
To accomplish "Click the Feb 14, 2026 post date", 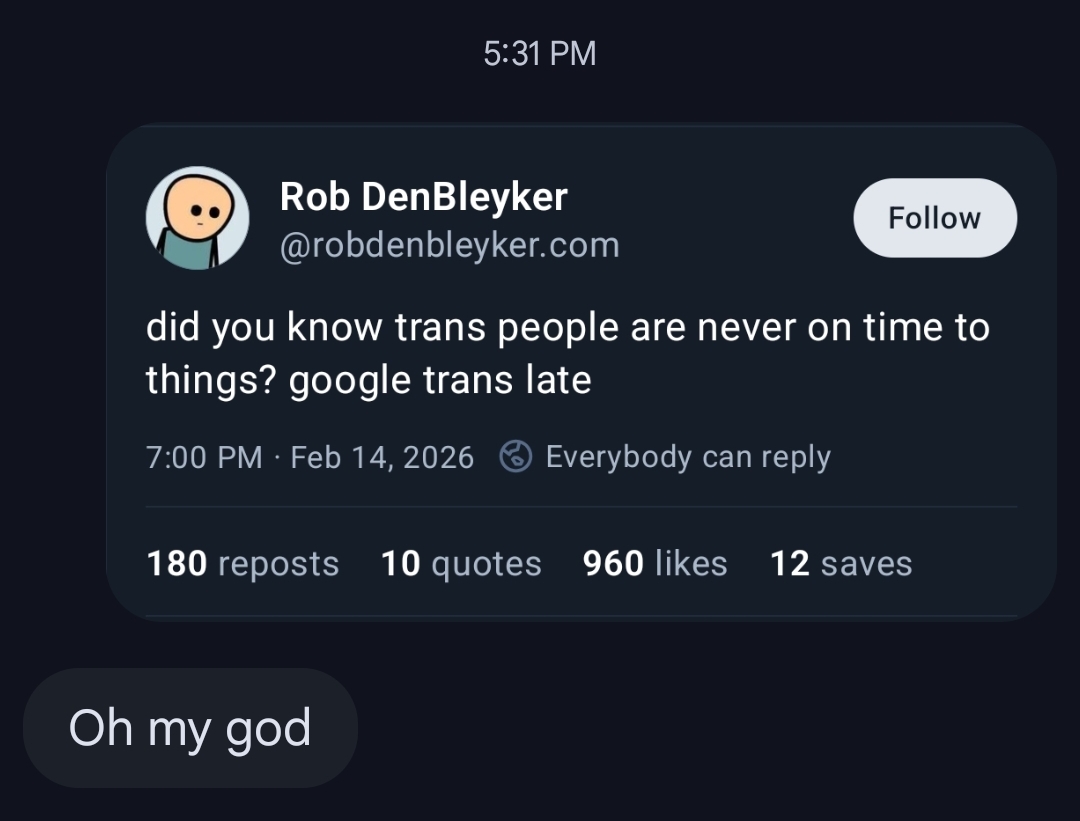I will pyautogui.click(x=382, y=457).
